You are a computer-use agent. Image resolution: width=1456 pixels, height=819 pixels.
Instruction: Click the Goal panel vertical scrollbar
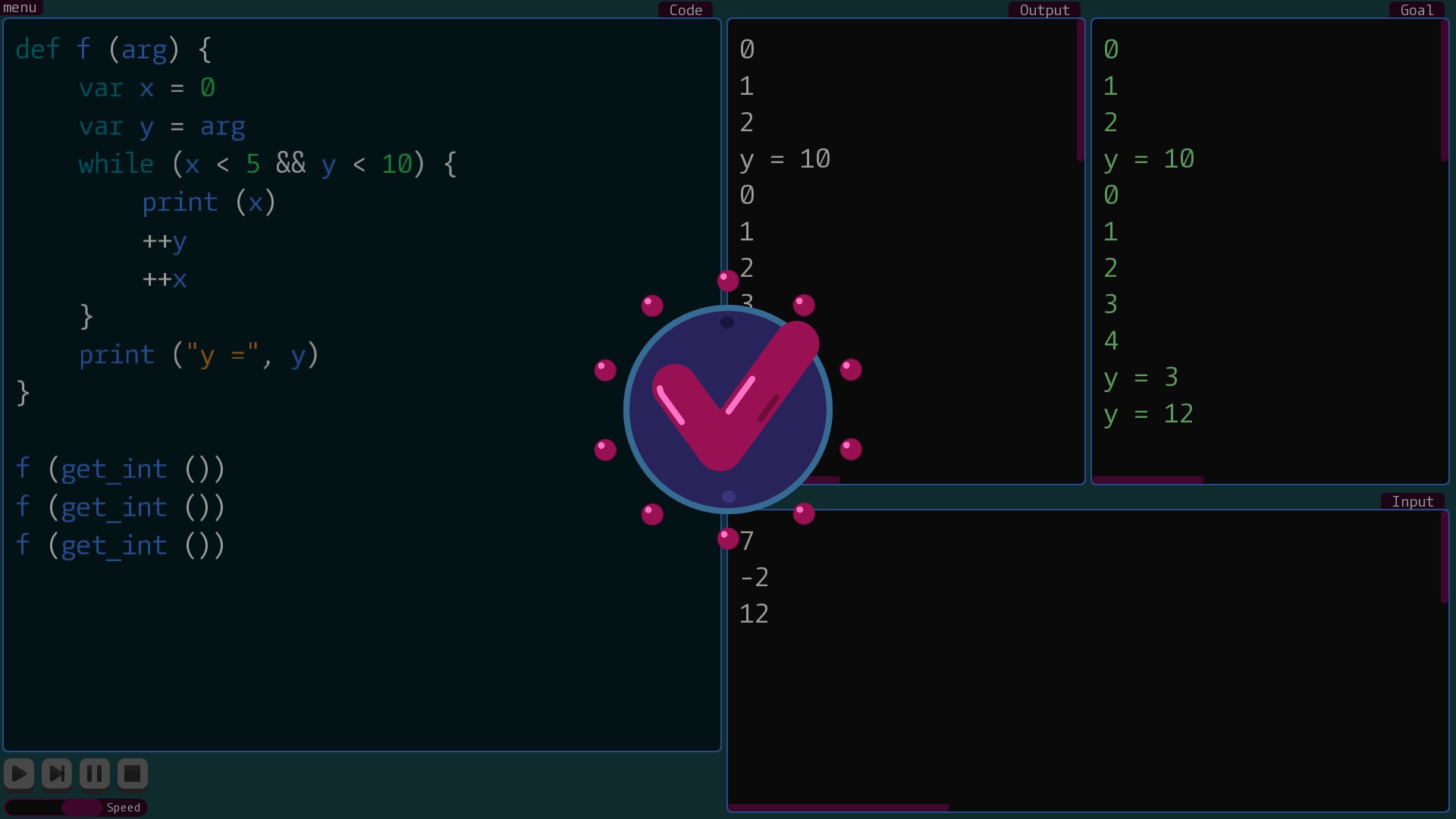click(1445, 91)
